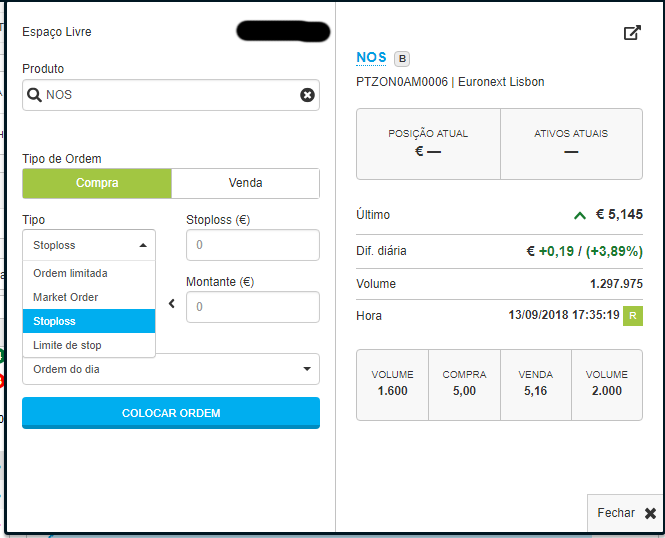Click the Espaço Livre label

(x=57, y=32)
